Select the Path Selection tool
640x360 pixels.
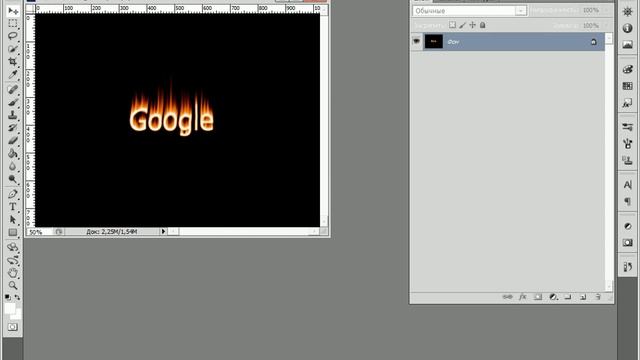13,220
